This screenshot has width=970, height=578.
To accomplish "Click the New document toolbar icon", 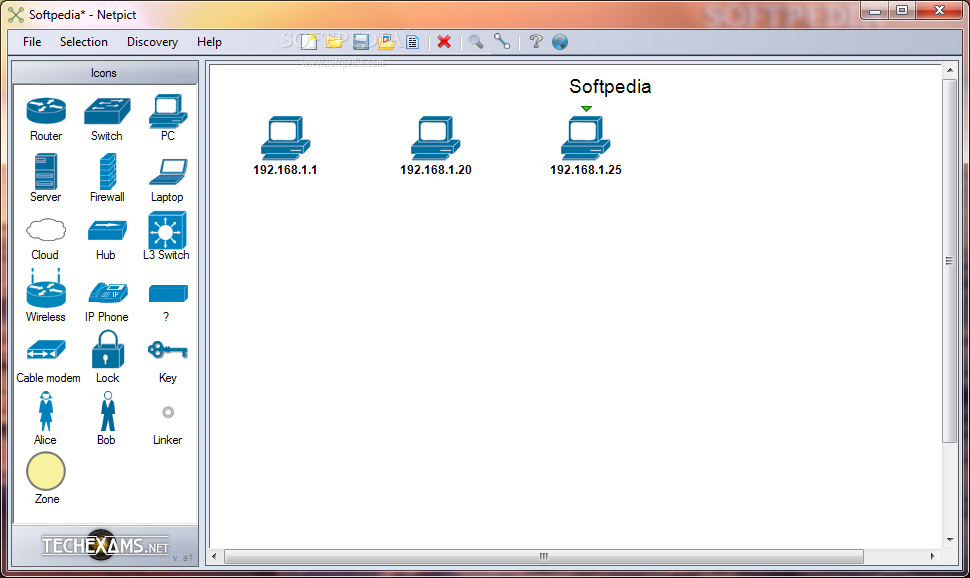I will coord(309,41).
